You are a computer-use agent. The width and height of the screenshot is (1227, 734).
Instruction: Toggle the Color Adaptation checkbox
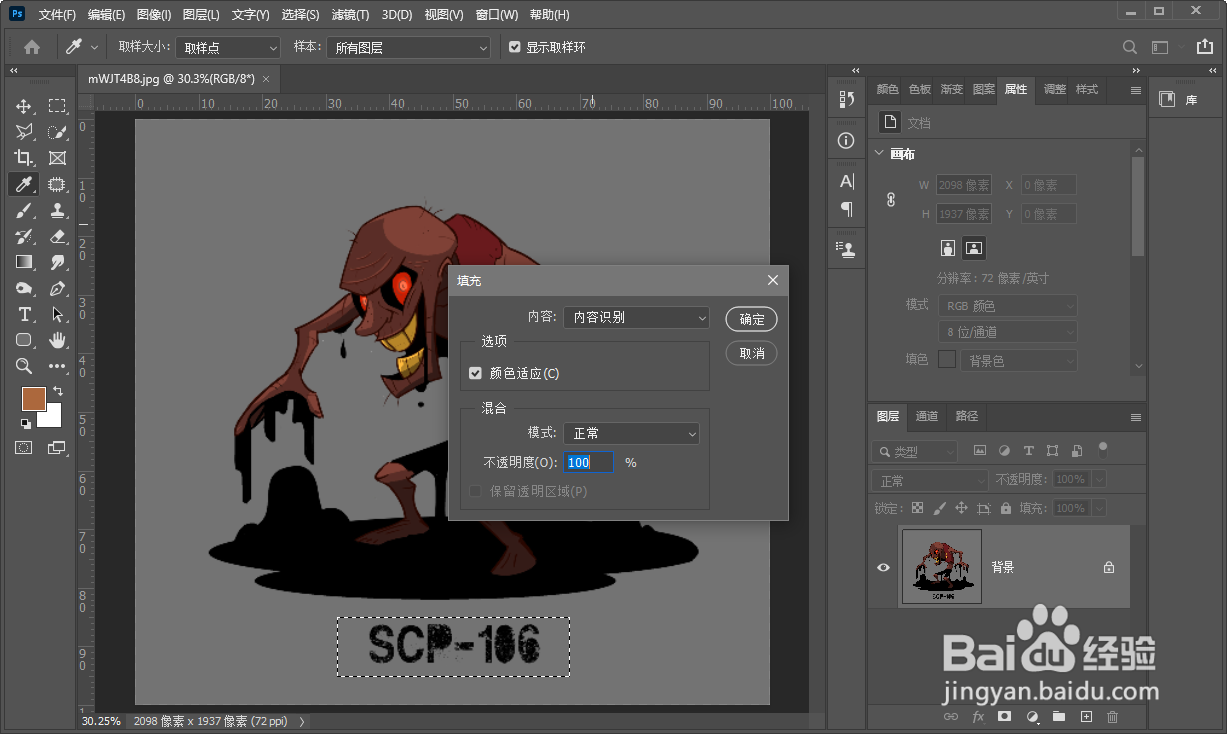(475, 373)
